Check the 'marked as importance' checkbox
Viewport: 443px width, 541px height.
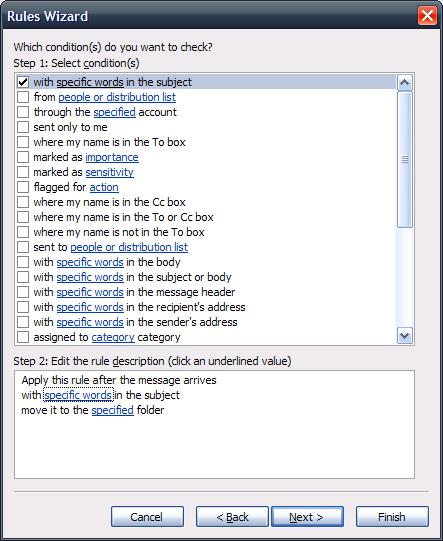click(x=23, y=157)
